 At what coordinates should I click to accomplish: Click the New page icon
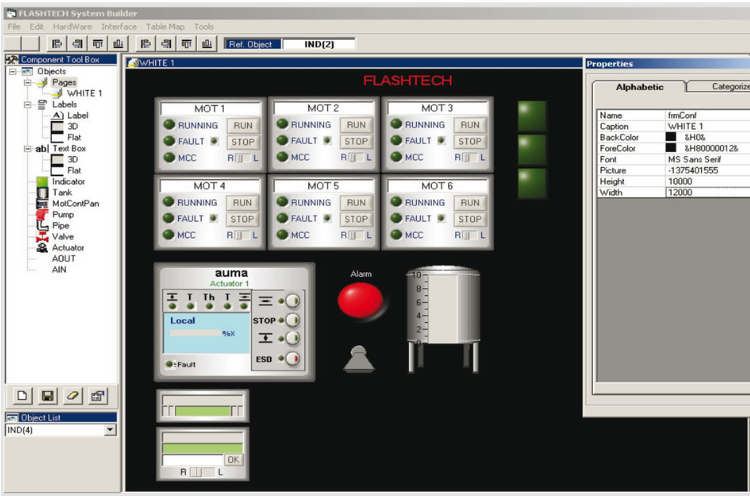coord(22,396)
